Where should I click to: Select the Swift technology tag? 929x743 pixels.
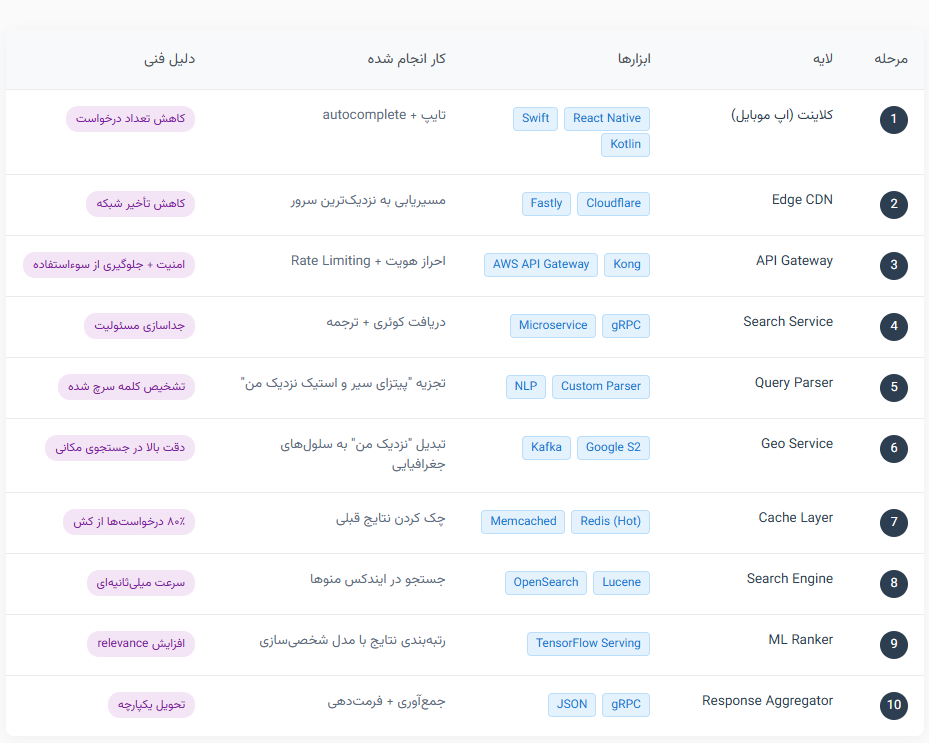tap(535, 118)
